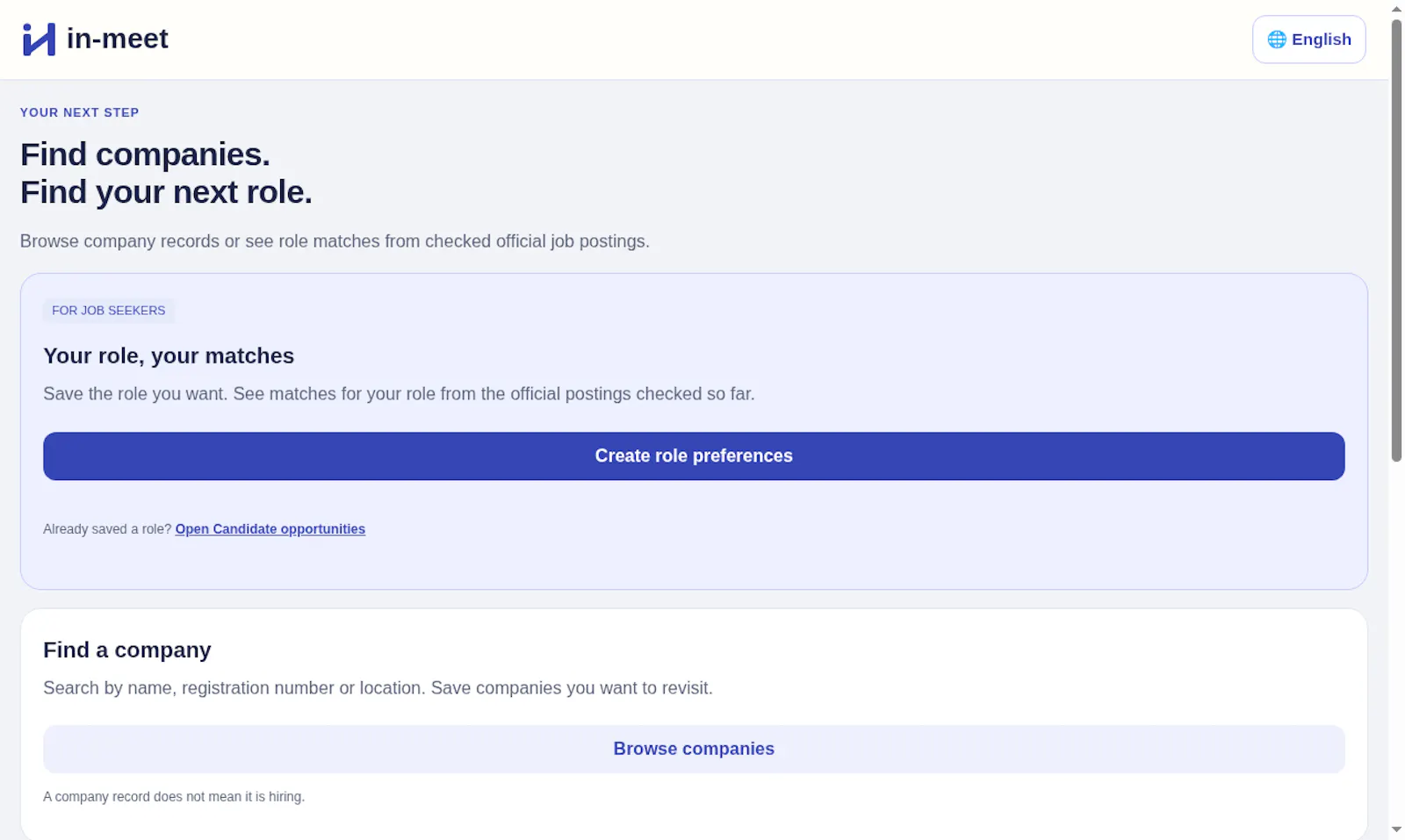Click the scrollbar up arrow
This screenshot has width=1405, height=840.
[x=1396, y=8]
